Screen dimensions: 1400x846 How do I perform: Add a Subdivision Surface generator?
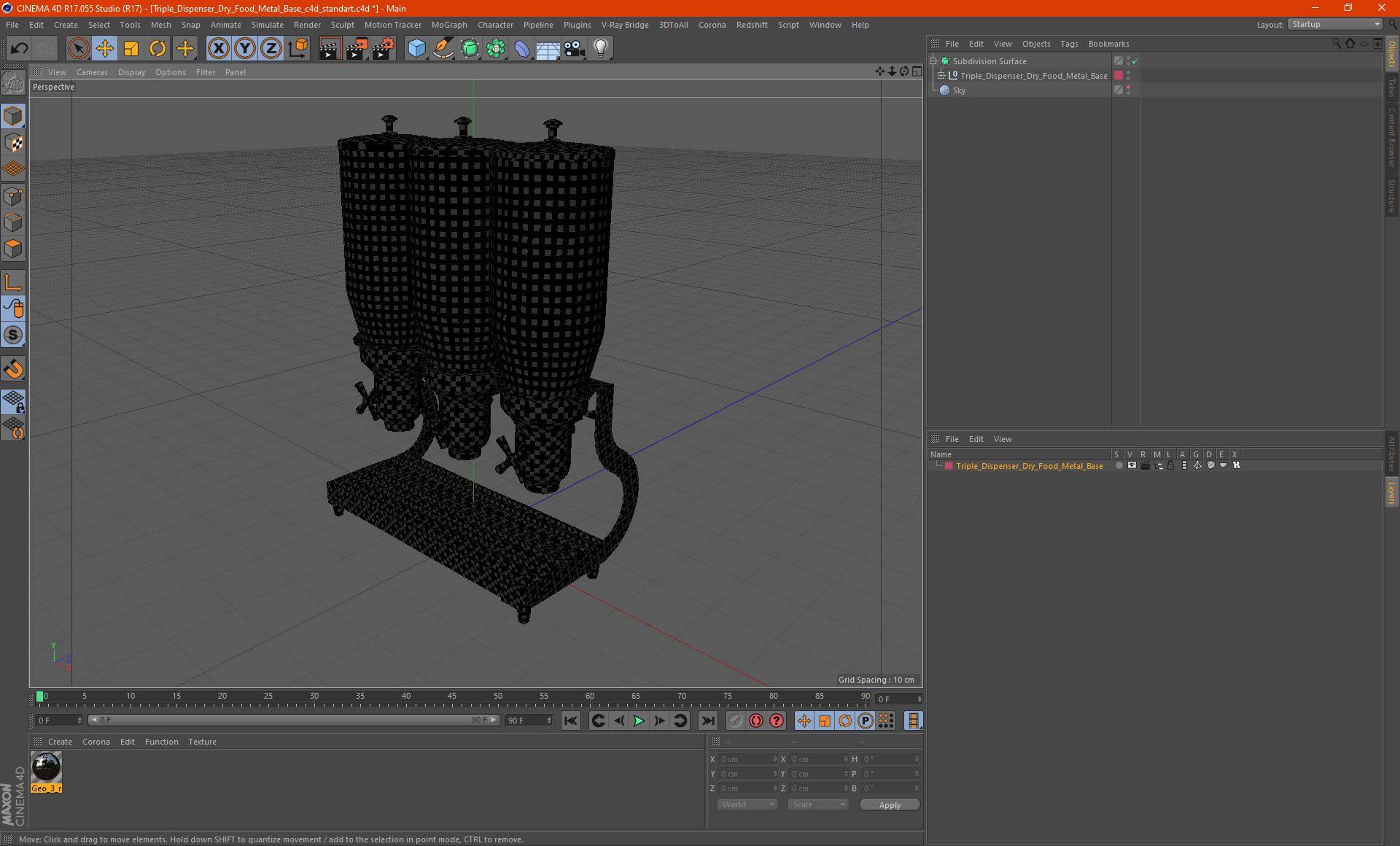470,49
